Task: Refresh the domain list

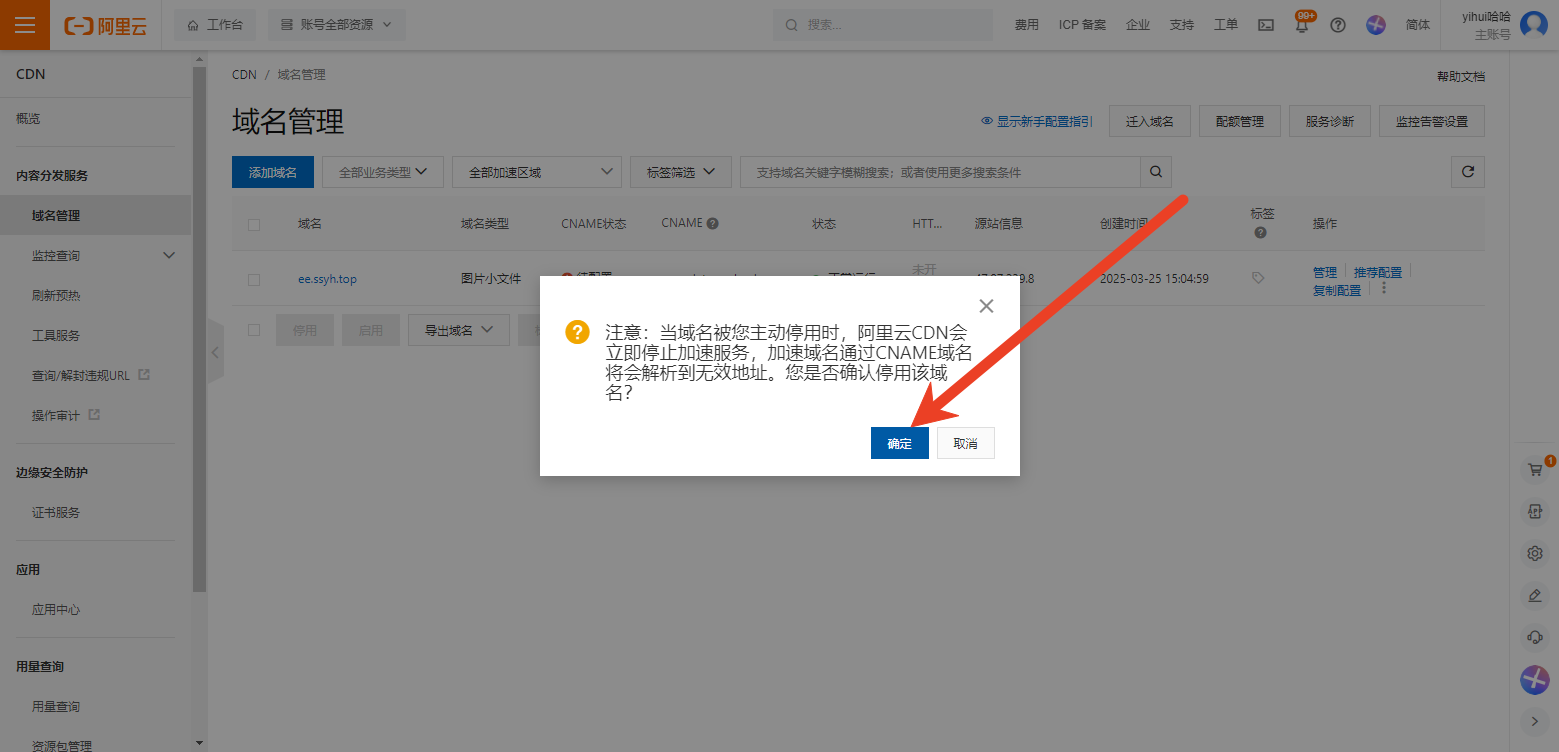Action: [x=1468, y=172]
